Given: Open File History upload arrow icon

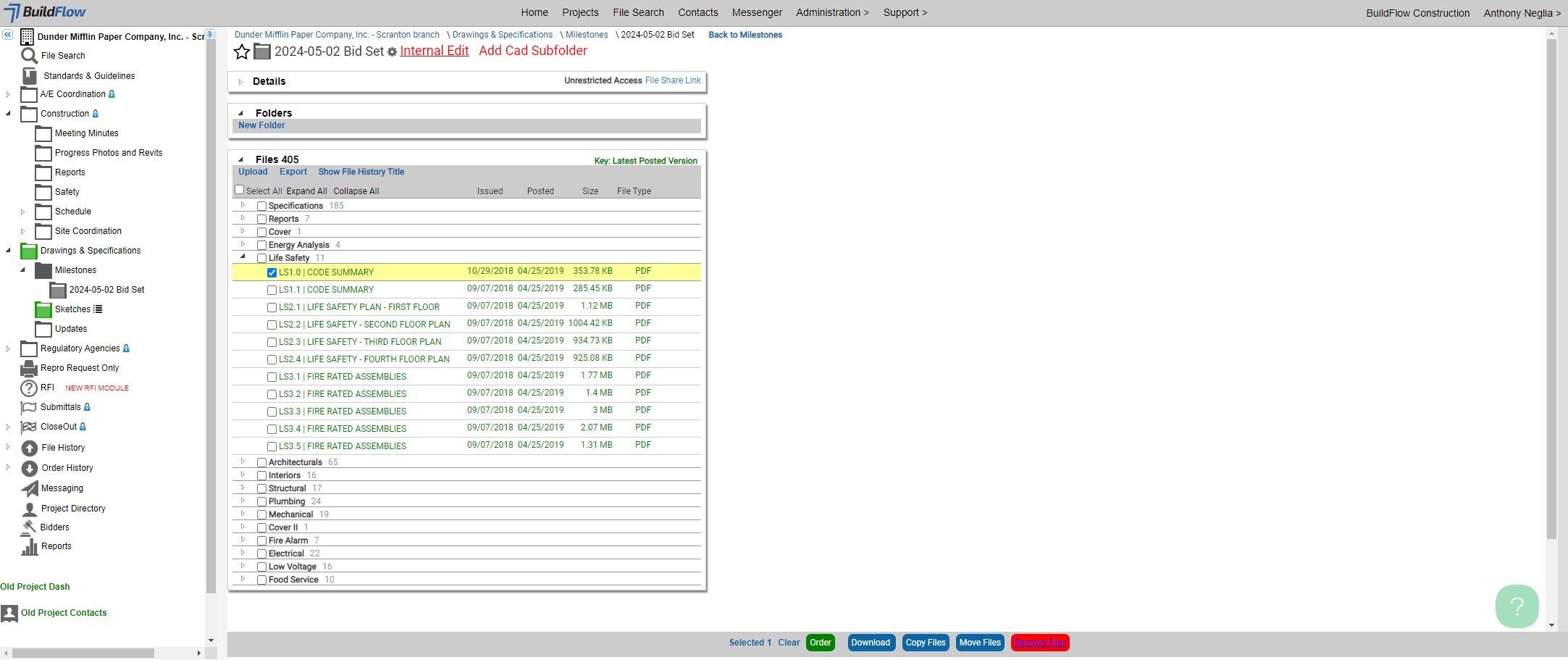Looking at the screenshot, I should (x=30, y=448).
